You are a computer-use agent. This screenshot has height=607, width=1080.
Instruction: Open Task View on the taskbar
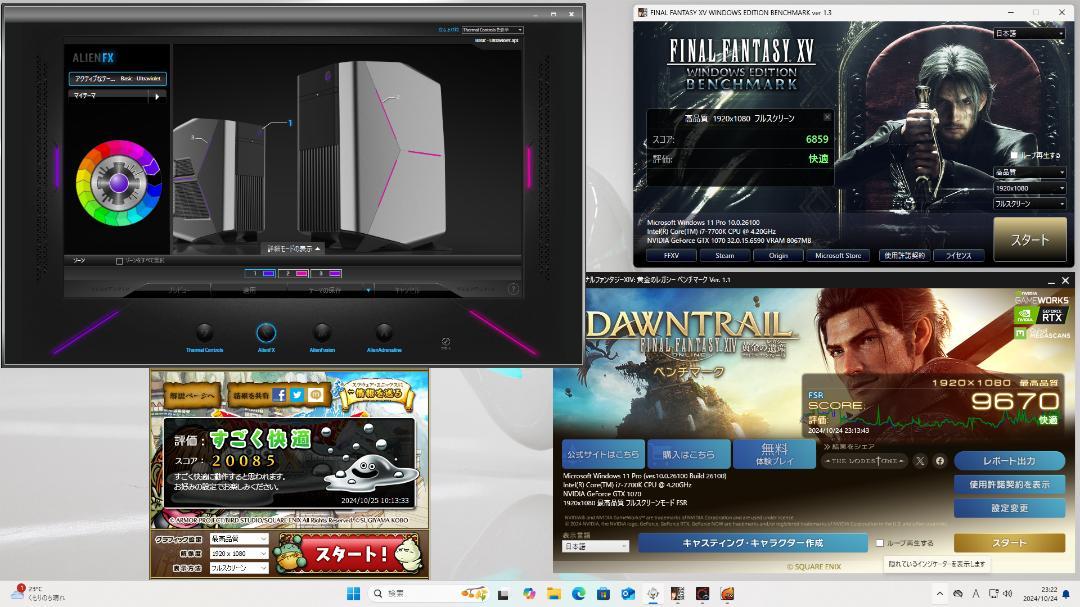503,594
